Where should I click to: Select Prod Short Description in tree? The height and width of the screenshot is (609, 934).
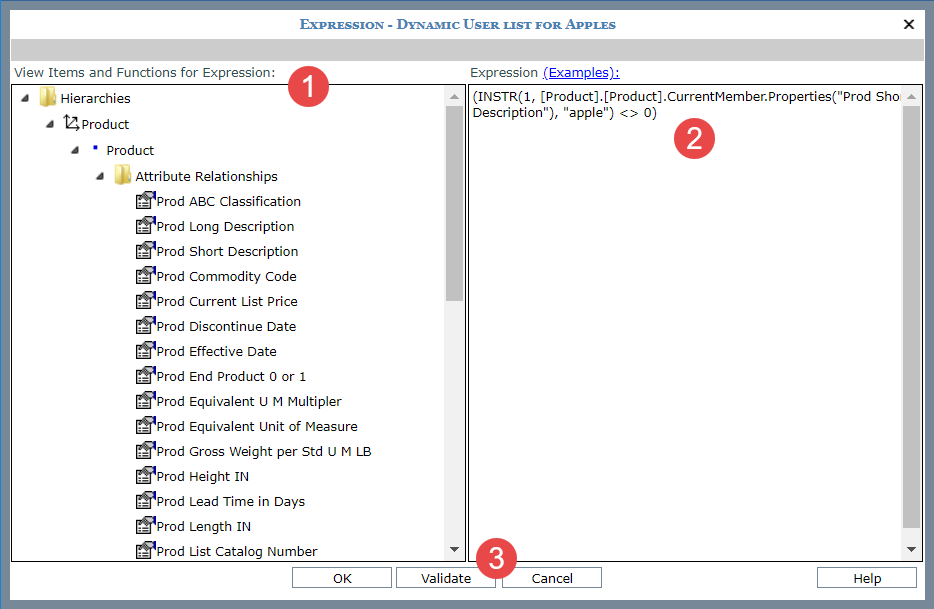pyautogui.click(x=227, y=251)
